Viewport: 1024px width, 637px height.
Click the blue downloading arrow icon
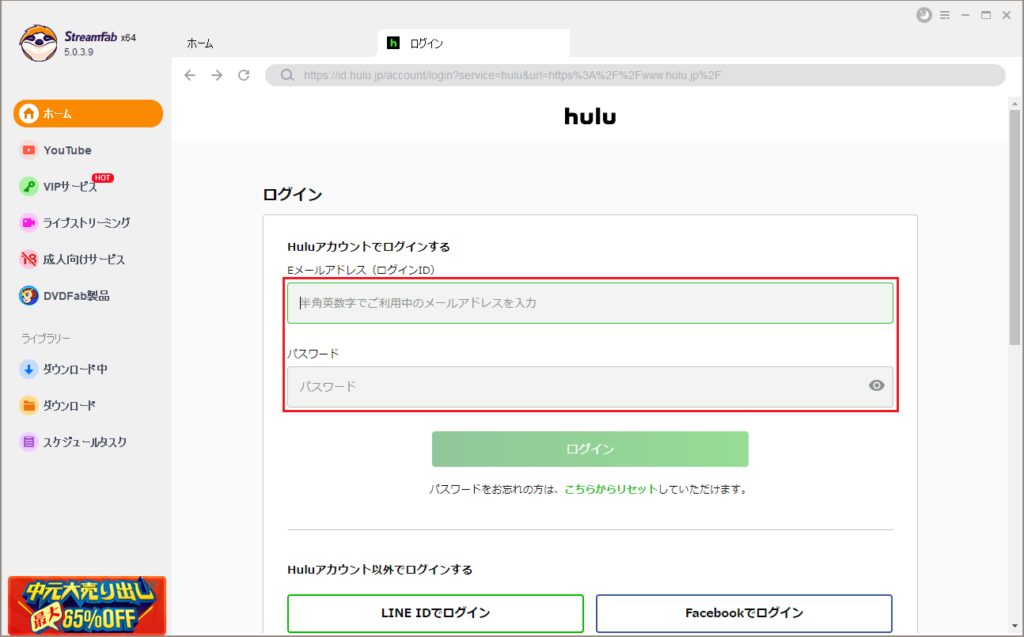[x=29, y=369]
